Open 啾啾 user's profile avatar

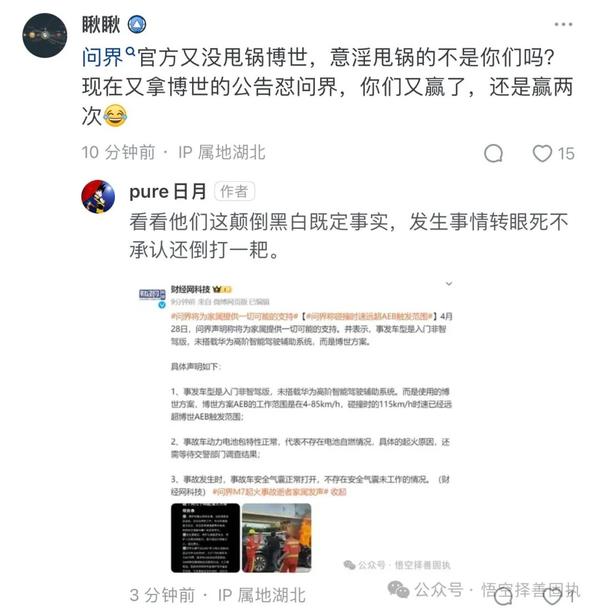click(x=45, y=36)
